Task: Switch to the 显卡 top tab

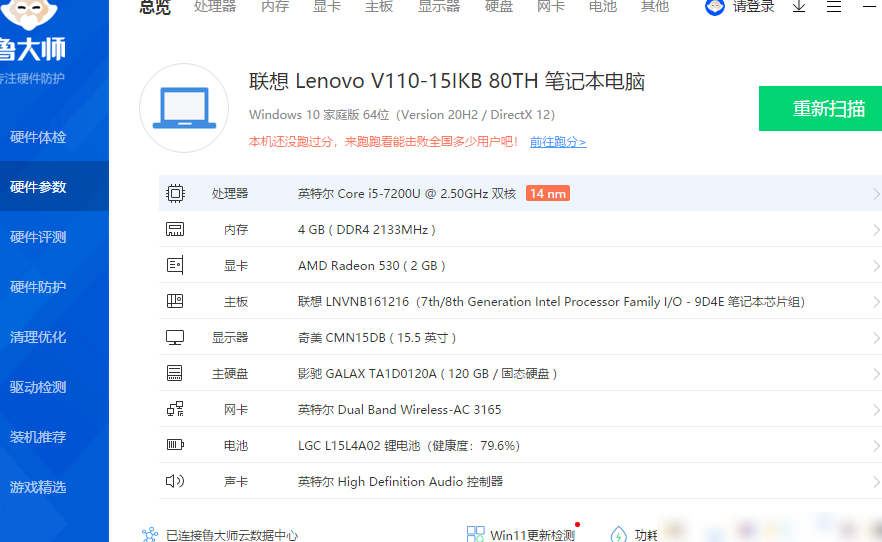Action: (327, 7)
